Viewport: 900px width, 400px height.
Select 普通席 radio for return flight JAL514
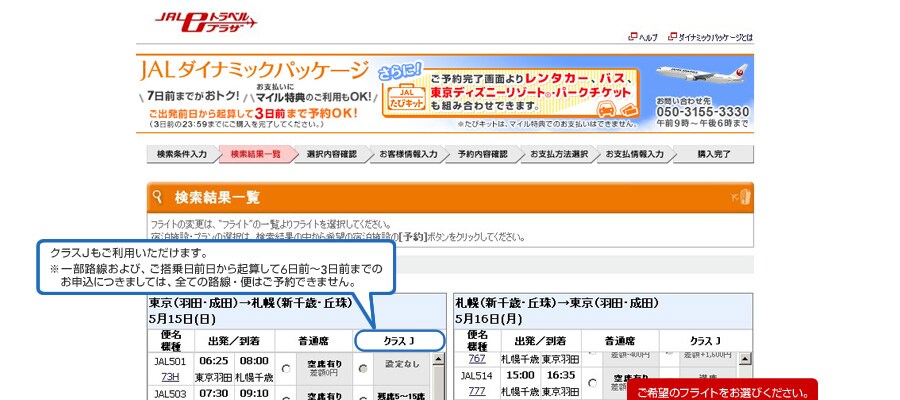[x=592, y=381]
